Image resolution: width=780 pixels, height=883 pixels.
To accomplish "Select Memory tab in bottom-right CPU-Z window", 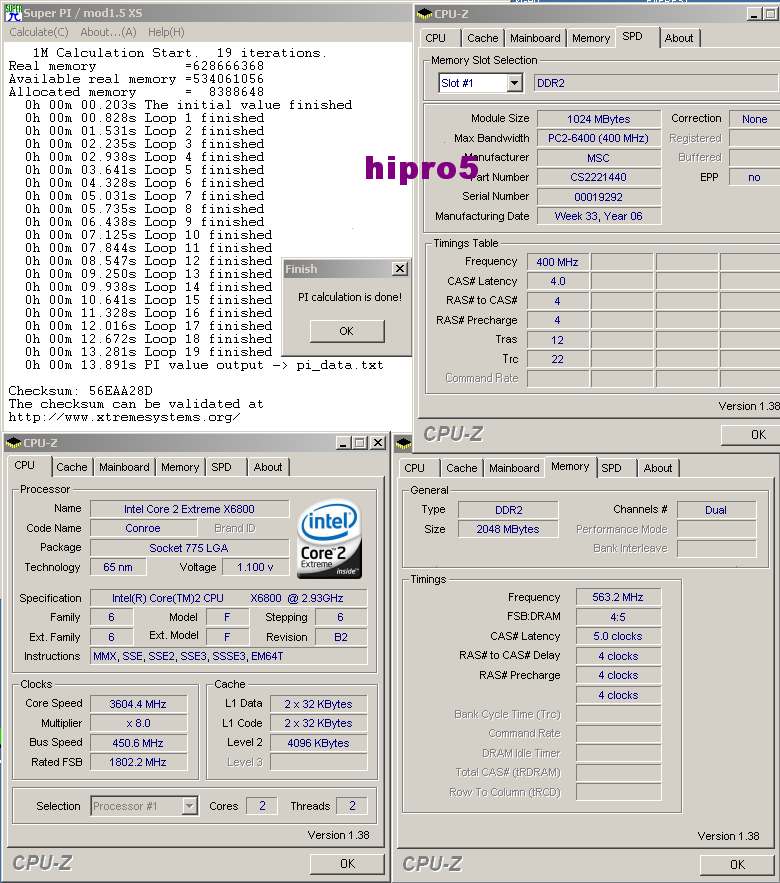I will [570, 467].
